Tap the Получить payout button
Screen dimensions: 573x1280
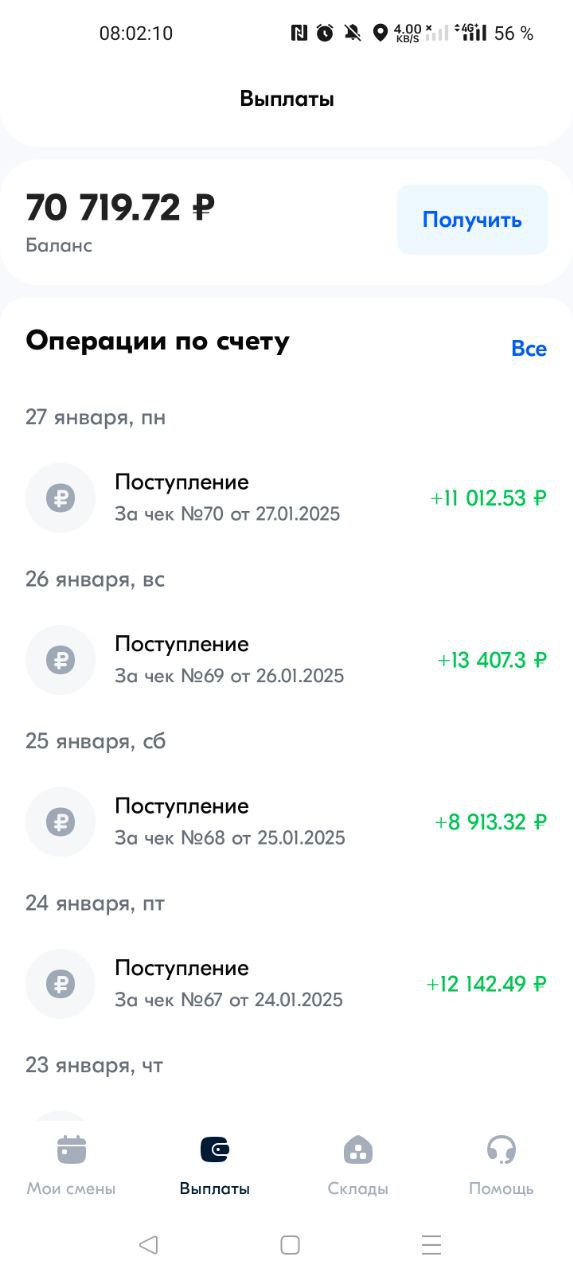(x=472, y=220)
